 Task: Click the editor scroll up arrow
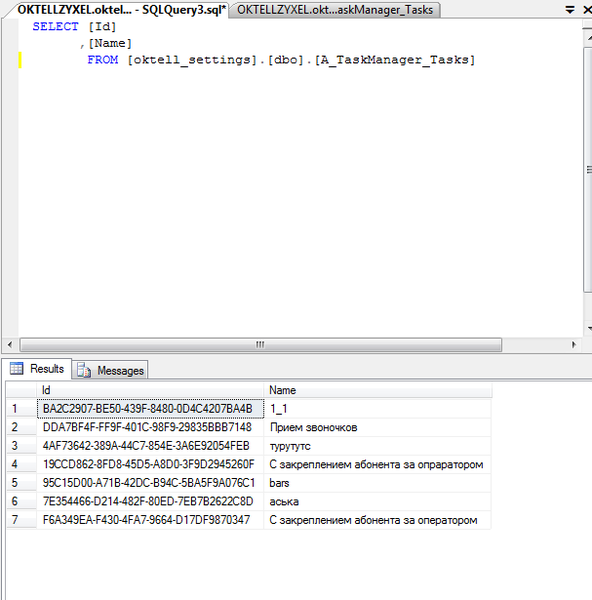tap(589, 38)
